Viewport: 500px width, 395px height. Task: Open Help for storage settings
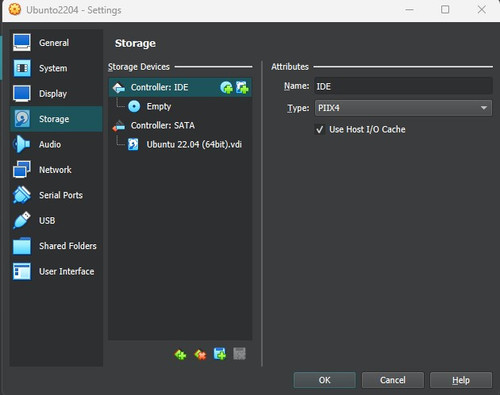pos(461,380)
